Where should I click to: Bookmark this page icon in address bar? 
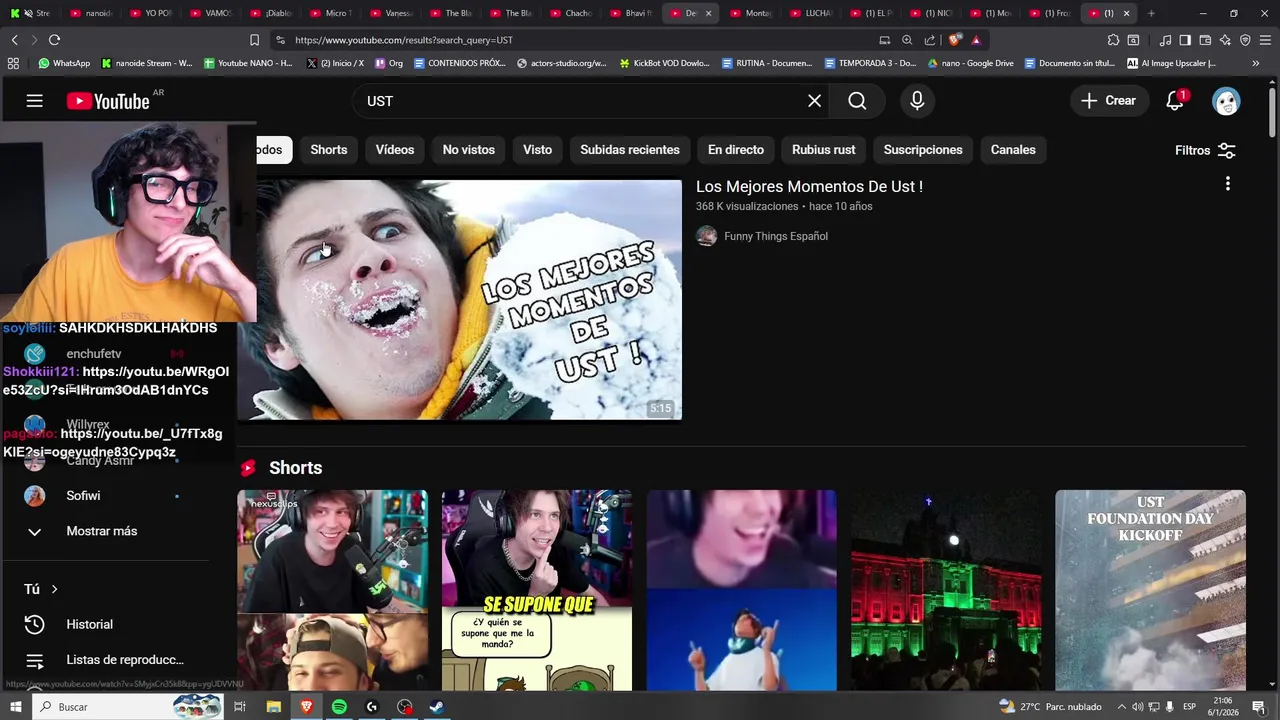(x=254, y=40)
